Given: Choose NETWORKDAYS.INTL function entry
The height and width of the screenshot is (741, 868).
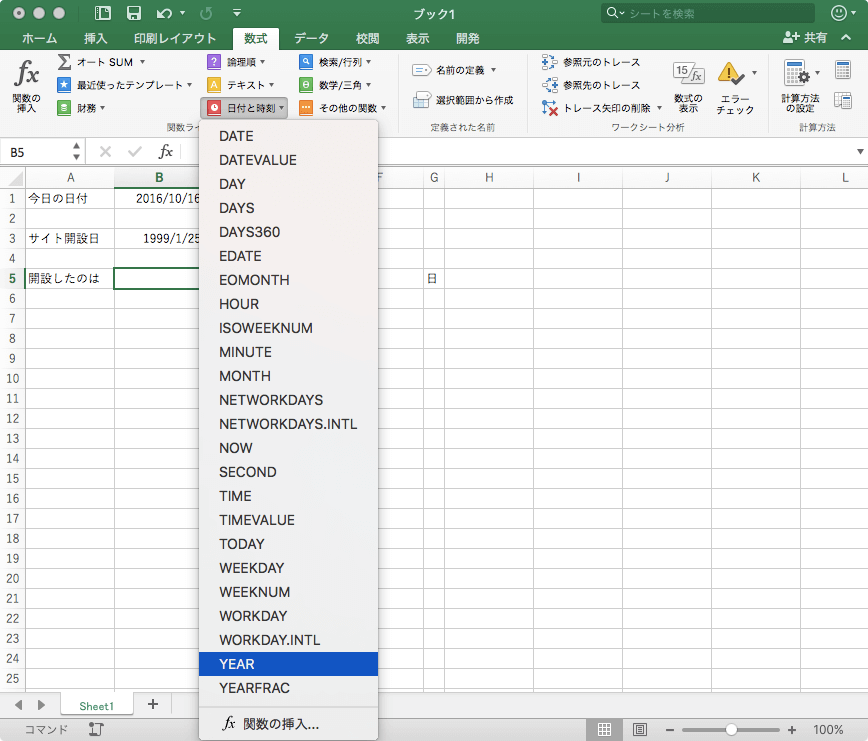Looking at the screenshot, I should 288,424.
